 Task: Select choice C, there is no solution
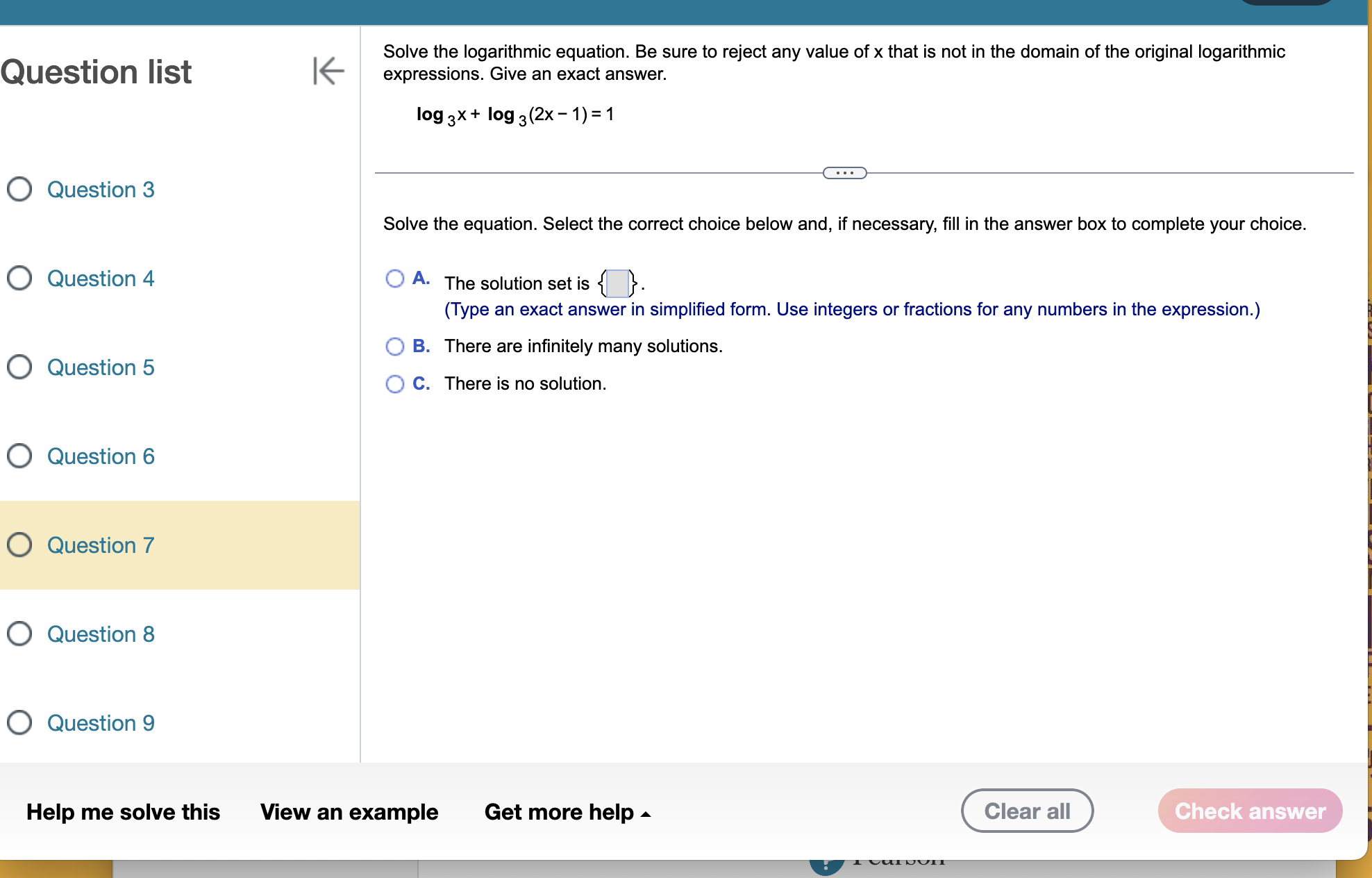pos(395,383)
